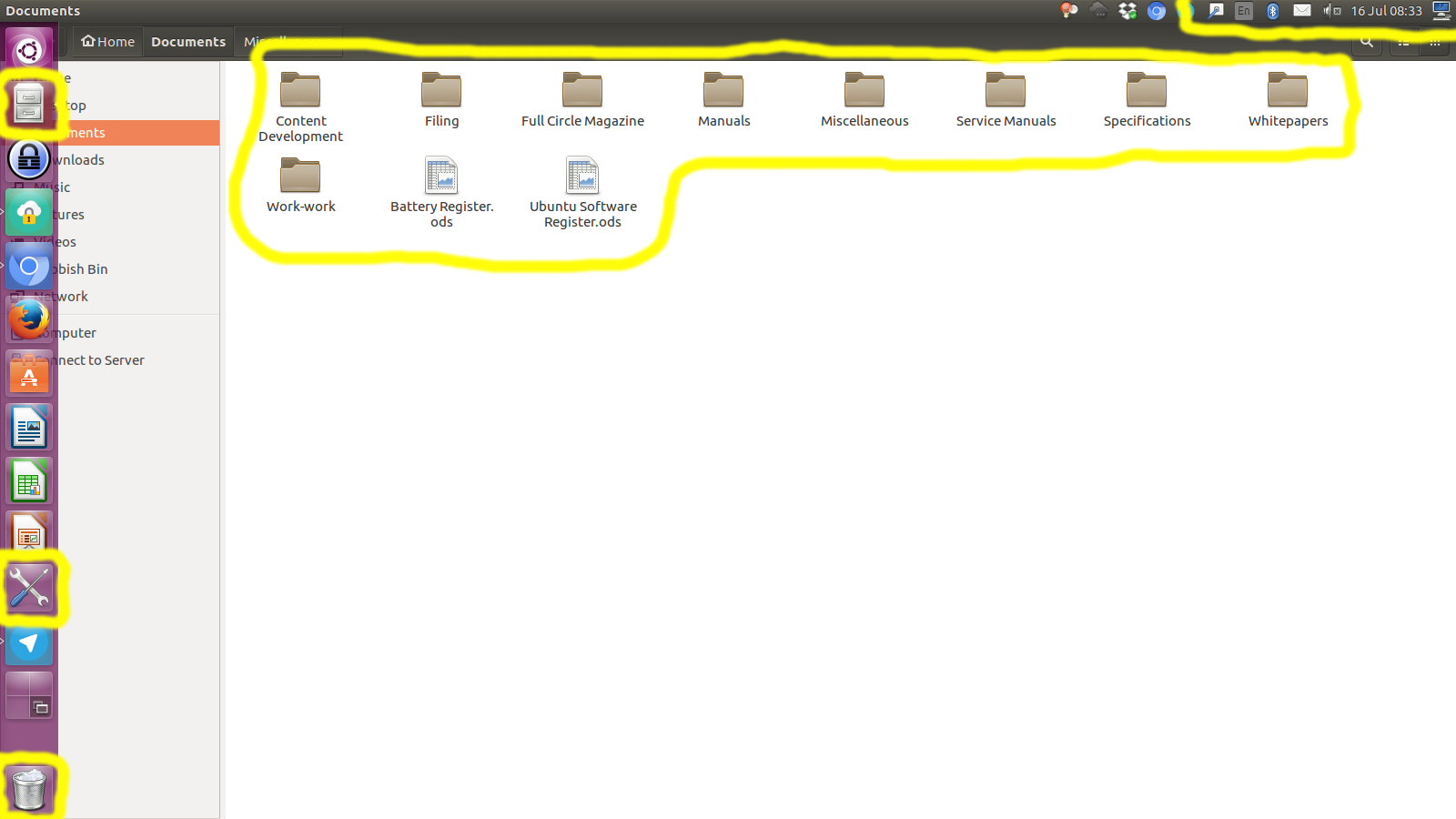Screen dimensions: 1456x819
Task: Open the session menu from the monitor icon
Action: (1441, 11)
